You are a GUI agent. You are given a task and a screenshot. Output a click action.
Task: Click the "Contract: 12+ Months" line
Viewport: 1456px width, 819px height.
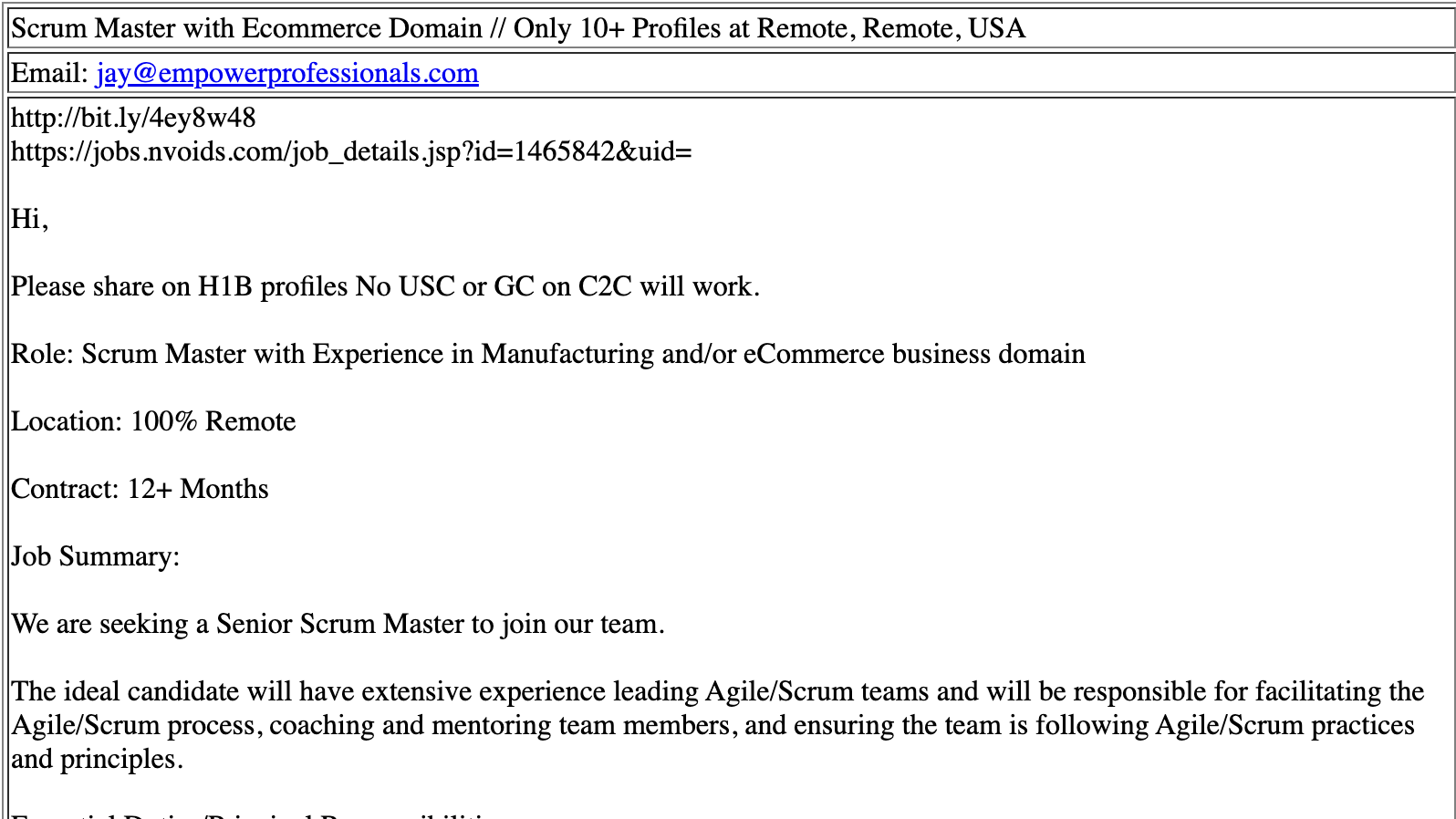140,489
